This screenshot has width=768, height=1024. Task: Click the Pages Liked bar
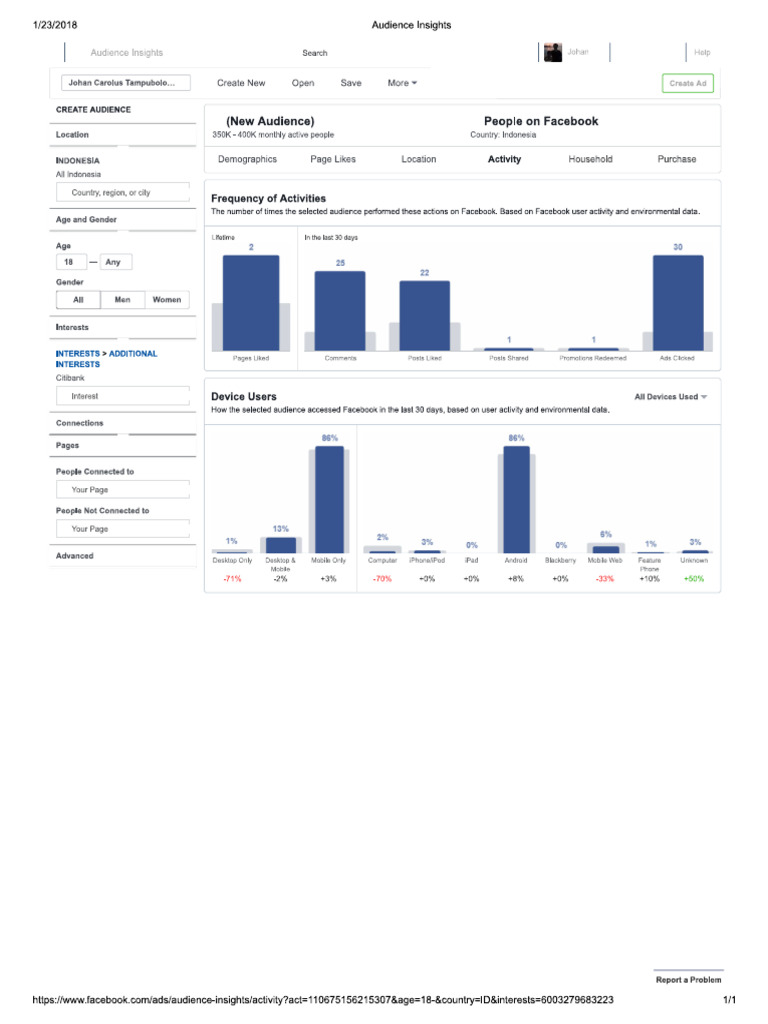click(x=251, y=303)
